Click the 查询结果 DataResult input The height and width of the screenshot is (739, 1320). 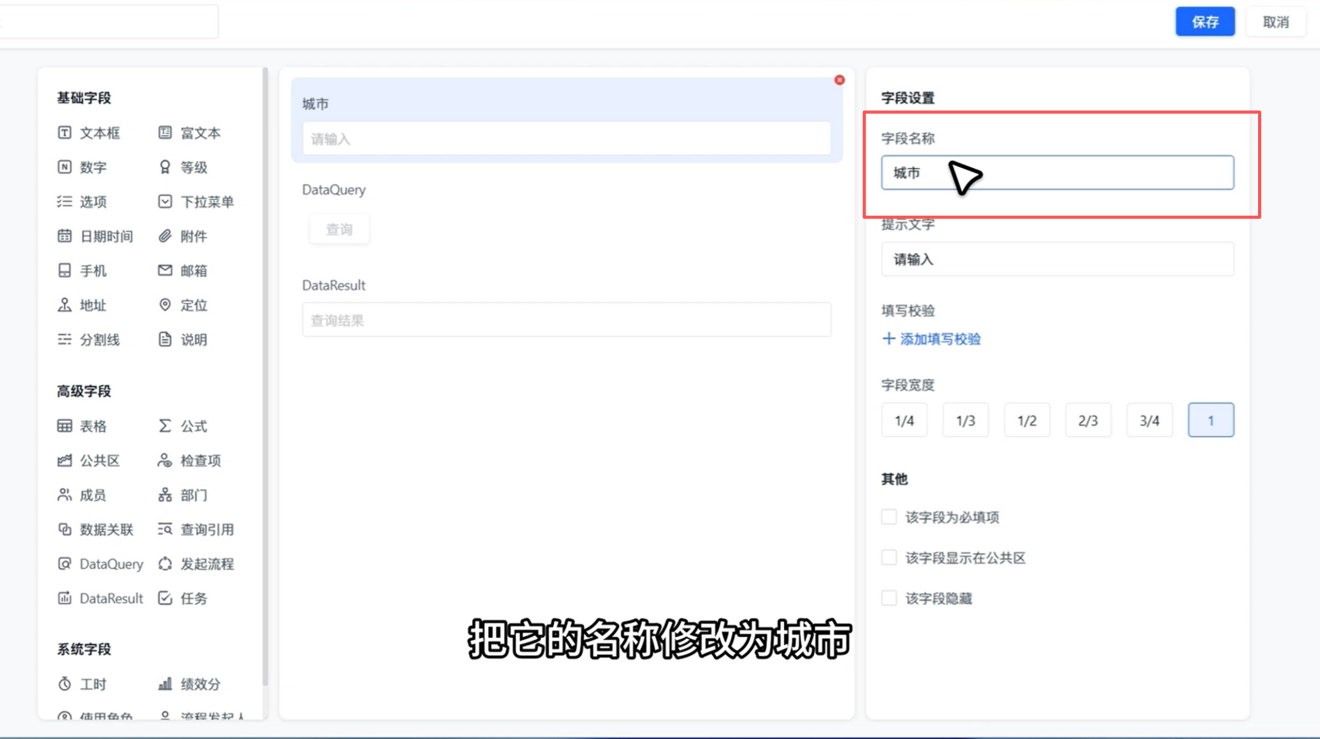click(x=566, y=320)
